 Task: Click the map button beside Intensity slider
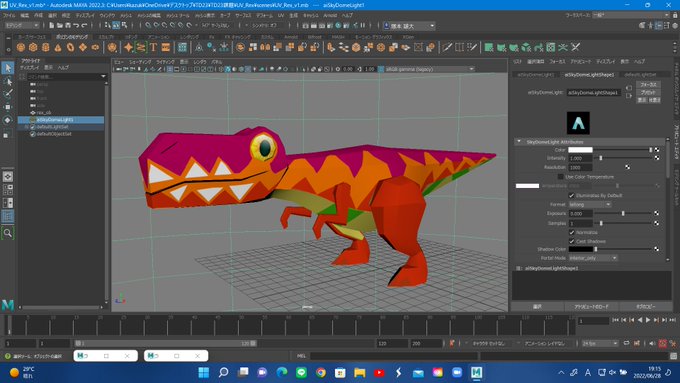coord(657,158)
